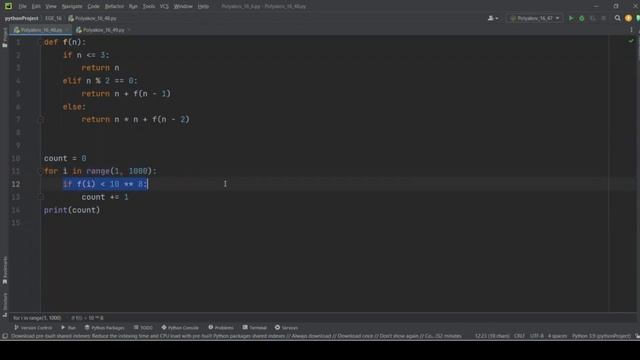The width and height of the screenshot is (640, 360).
Task: Click the green inspection checkmark in editor
Action: (x=631, y=41)
